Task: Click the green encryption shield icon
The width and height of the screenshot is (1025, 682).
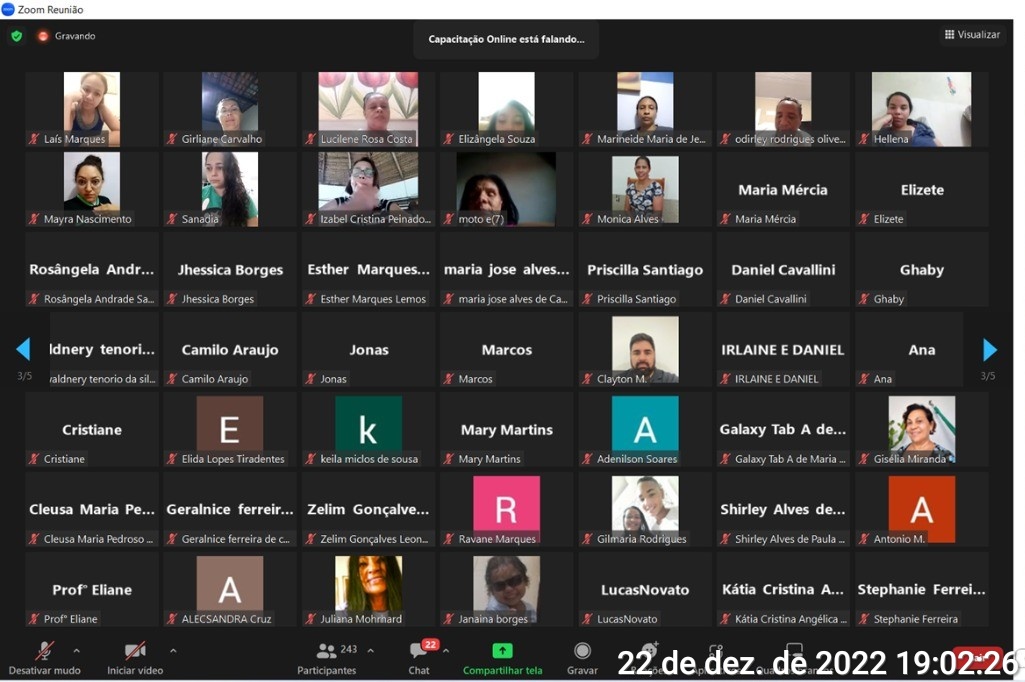Action: tap(16, 36)
